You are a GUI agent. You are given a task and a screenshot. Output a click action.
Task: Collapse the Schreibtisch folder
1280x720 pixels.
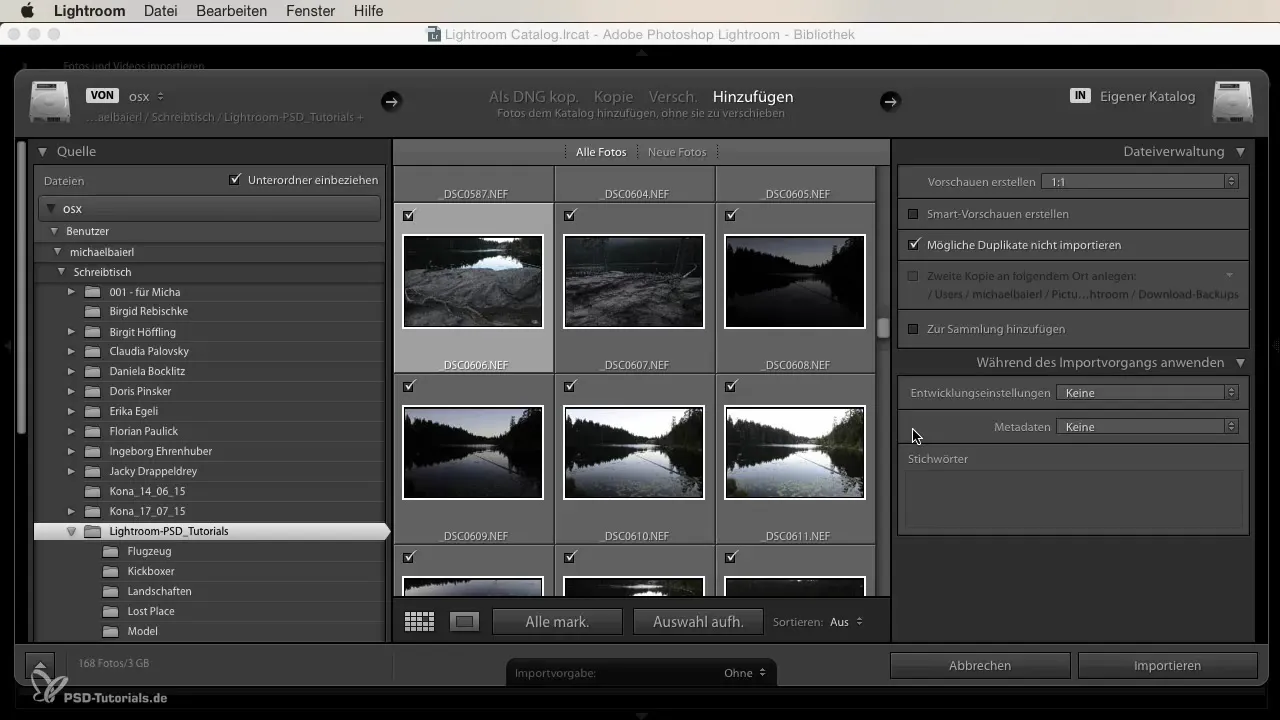[x=62, y=272]
